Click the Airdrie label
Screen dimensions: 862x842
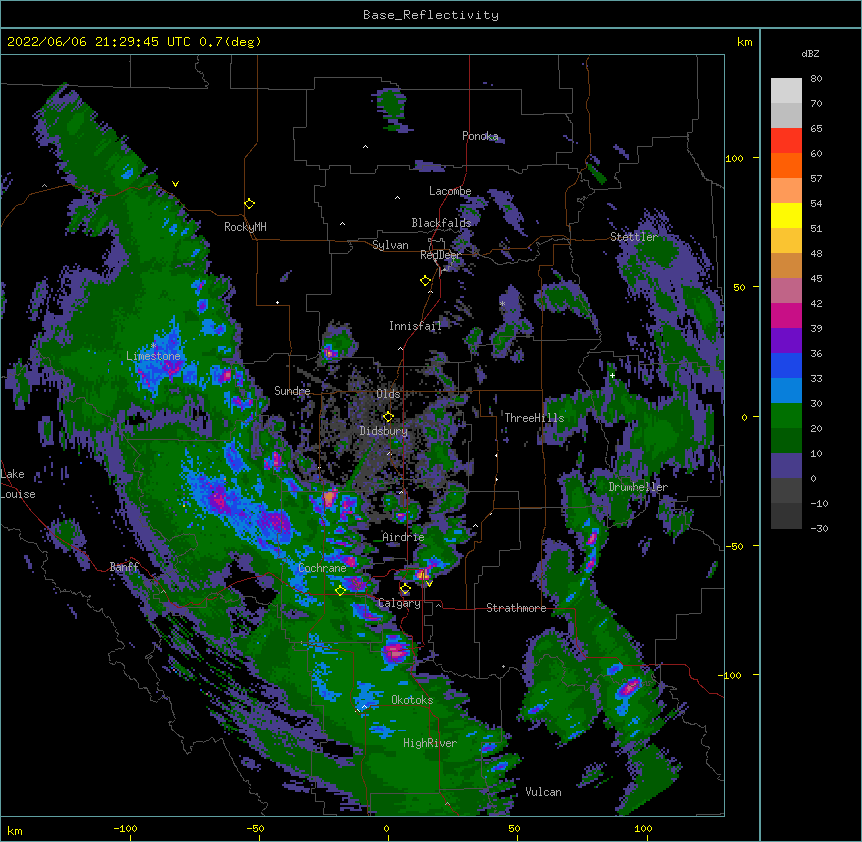[403, 537]
